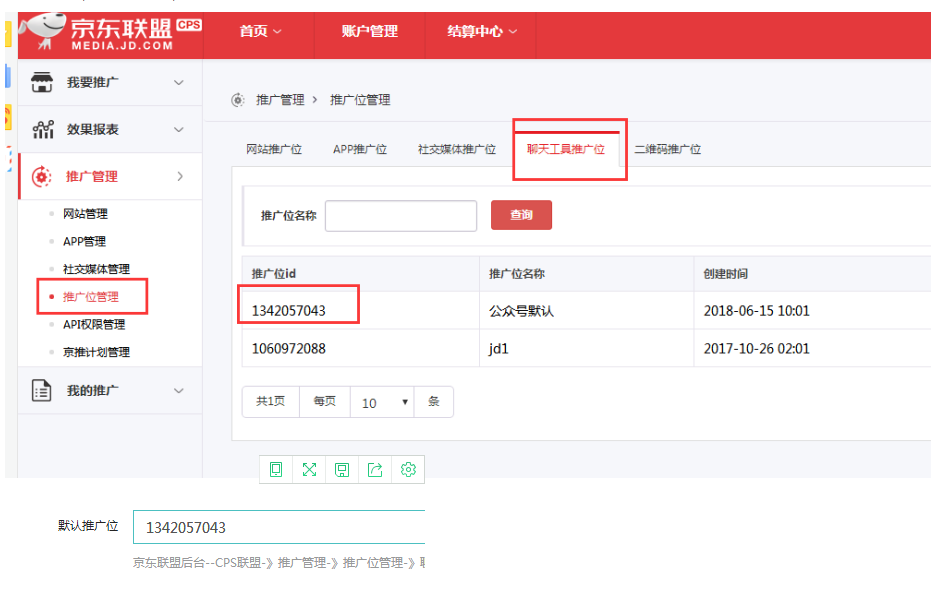Click the 2018-06-15 10:01 creation time

pyautogui.click(x=756, y=311)
